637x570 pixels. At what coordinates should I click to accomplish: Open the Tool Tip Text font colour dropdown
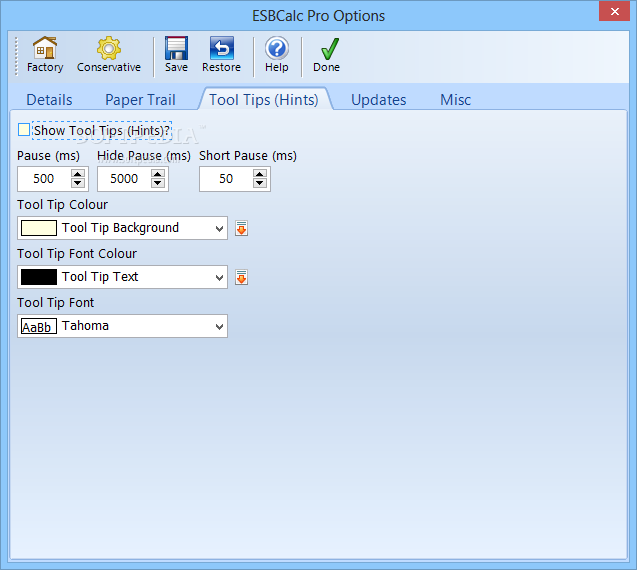click(219, 277)
